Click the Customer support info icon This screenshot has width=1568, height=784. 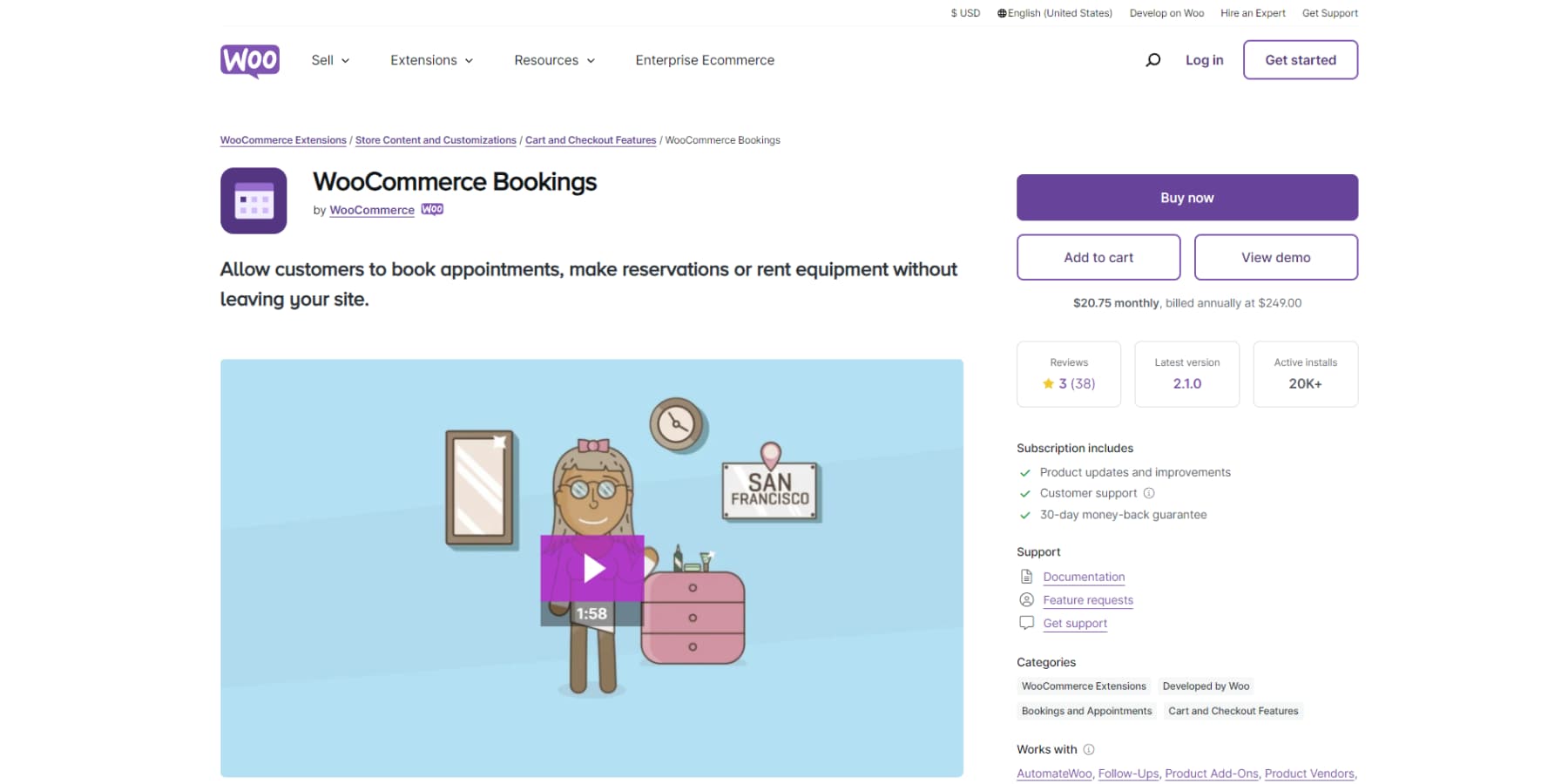(1149, 493)
